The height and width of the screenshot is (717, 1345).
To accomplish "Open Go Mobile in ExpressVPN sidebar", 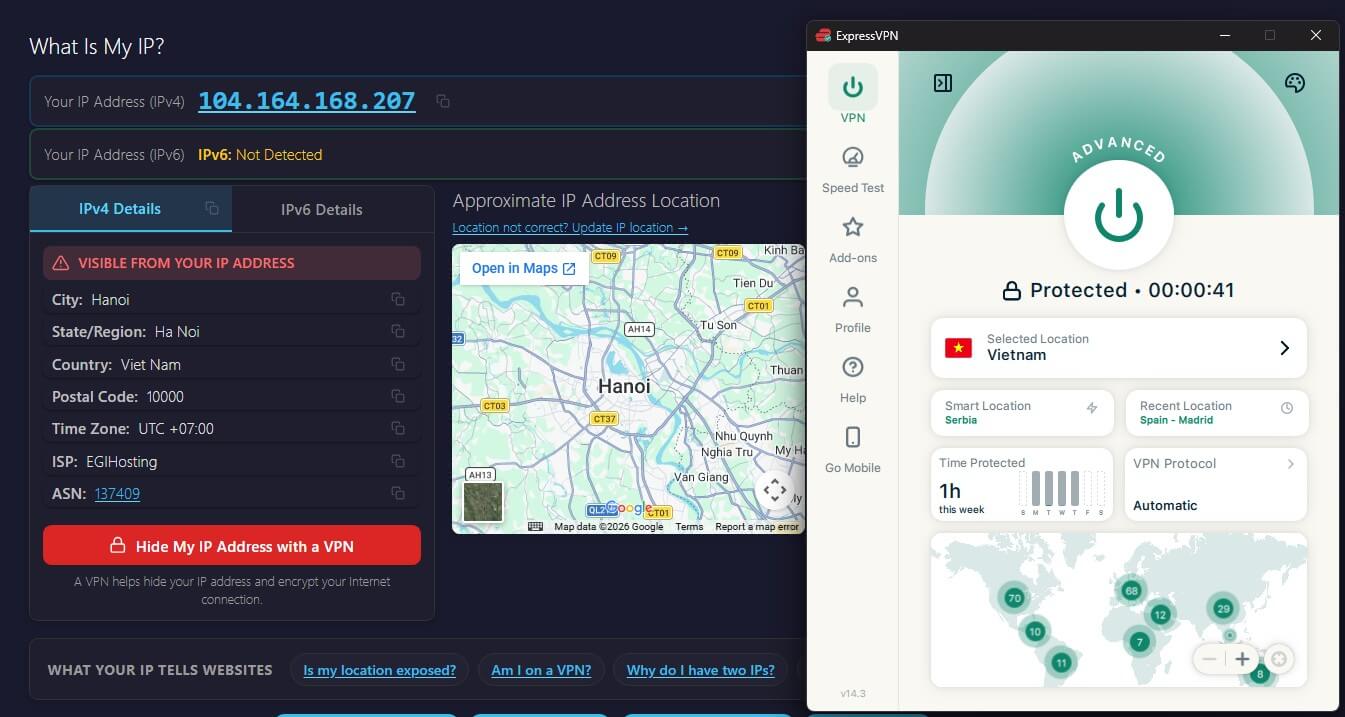I will click(853, 450).
